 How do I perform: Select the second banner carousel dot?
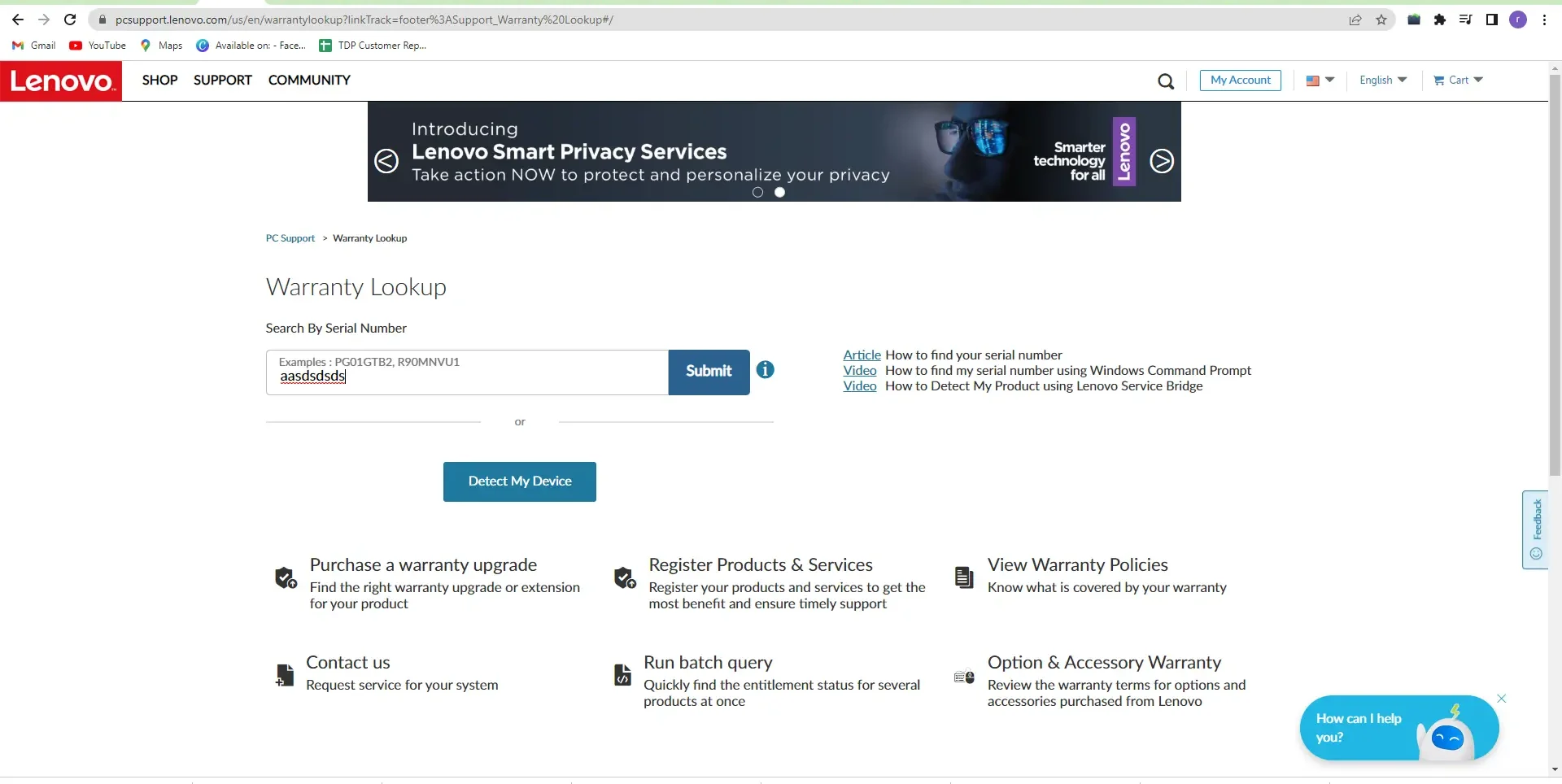click(779, 193)
